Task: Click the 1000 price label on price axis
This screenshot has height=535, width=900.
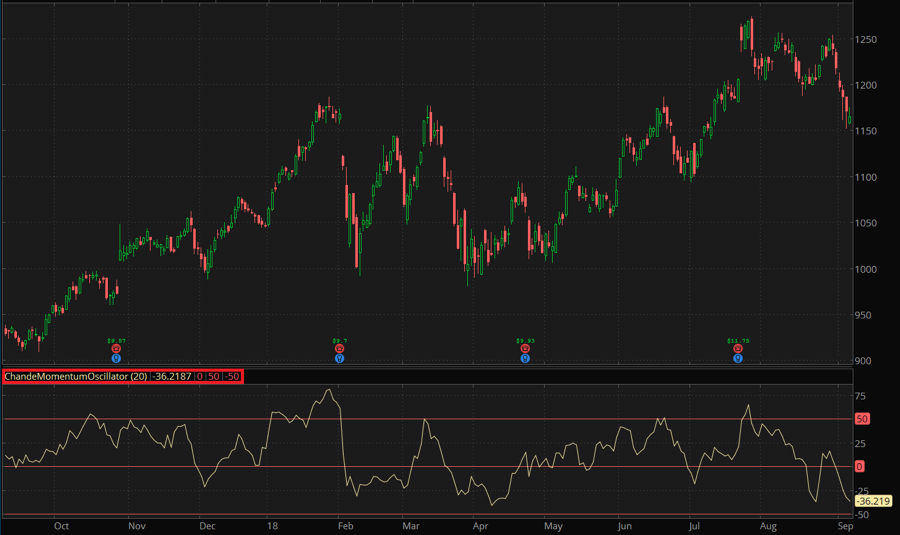Action: (x=865, y=269)
